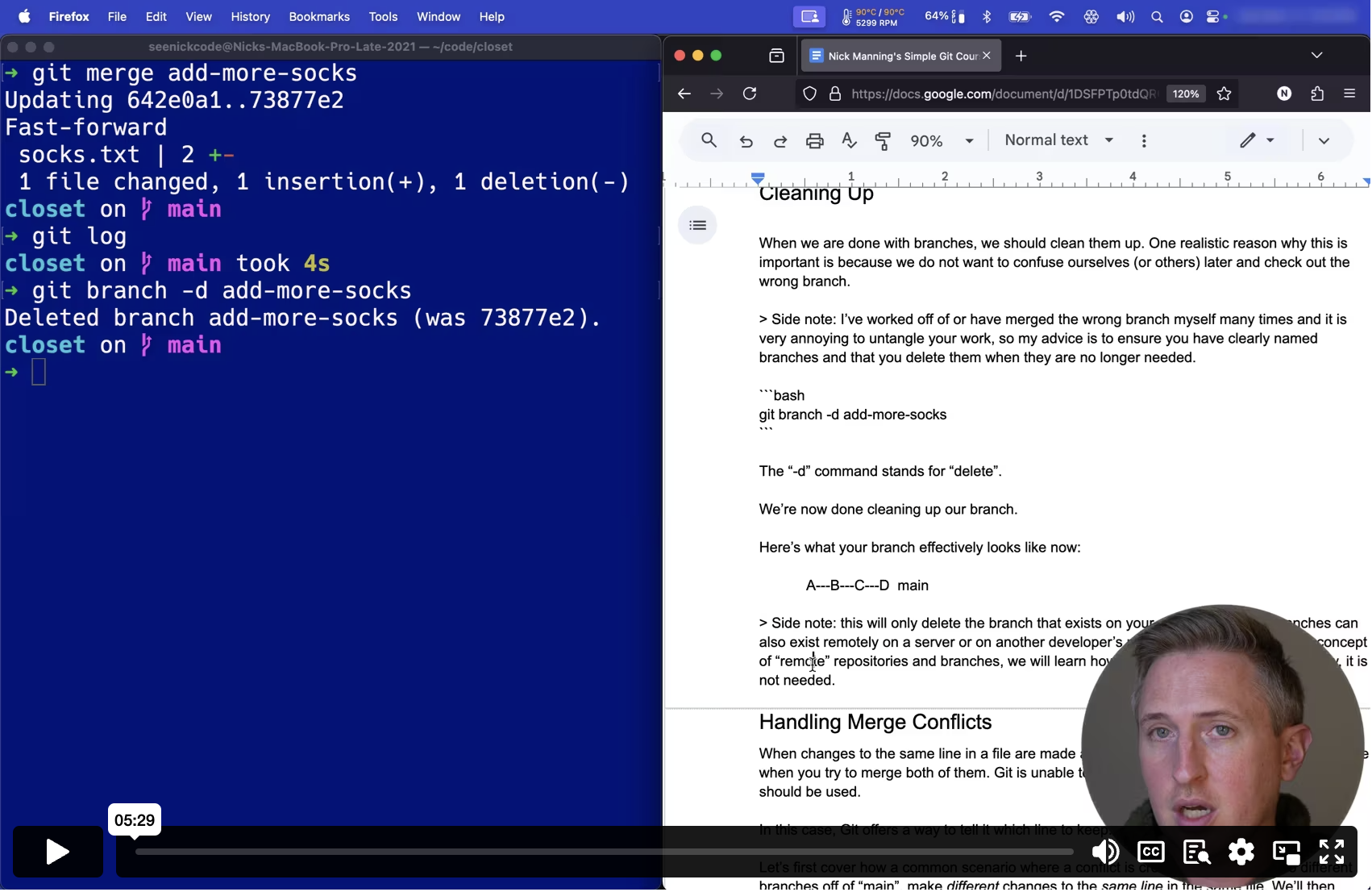Image resolution: width=1372 pixels, height=892 pixels.
Task: Click the Handling Merge Conflicts heading
Action: [875, 723]
